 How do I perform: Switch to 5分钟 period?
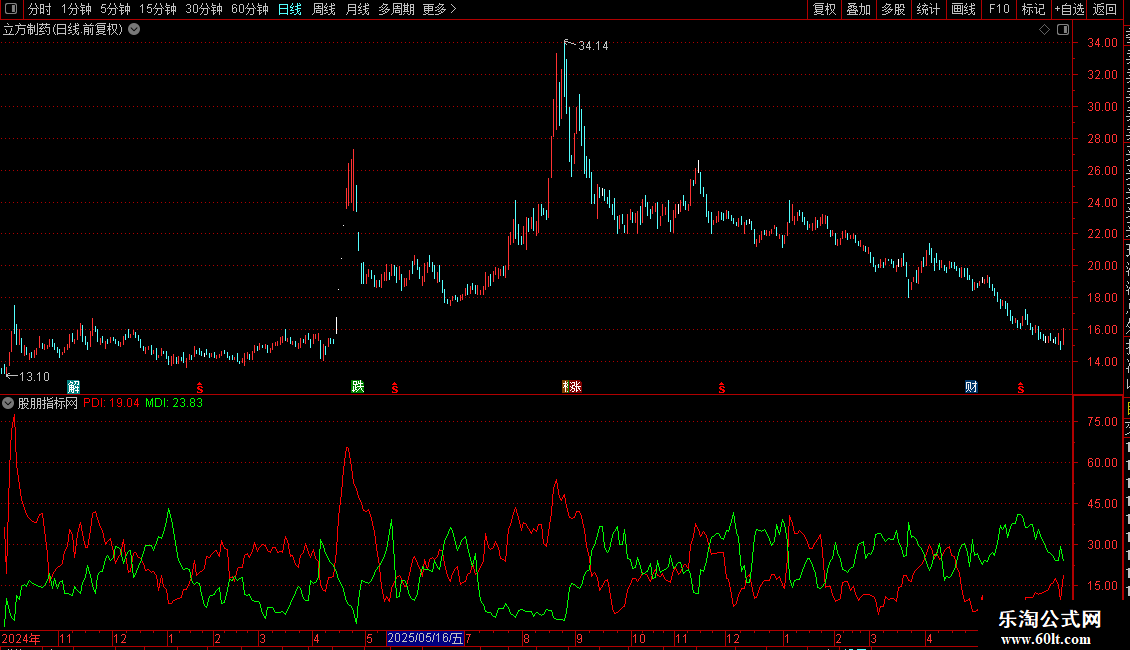coord(115,9)
